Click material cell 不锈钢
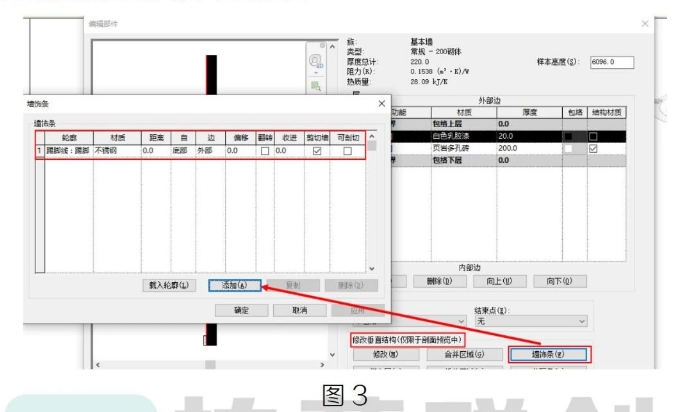 tap(117, 151)
